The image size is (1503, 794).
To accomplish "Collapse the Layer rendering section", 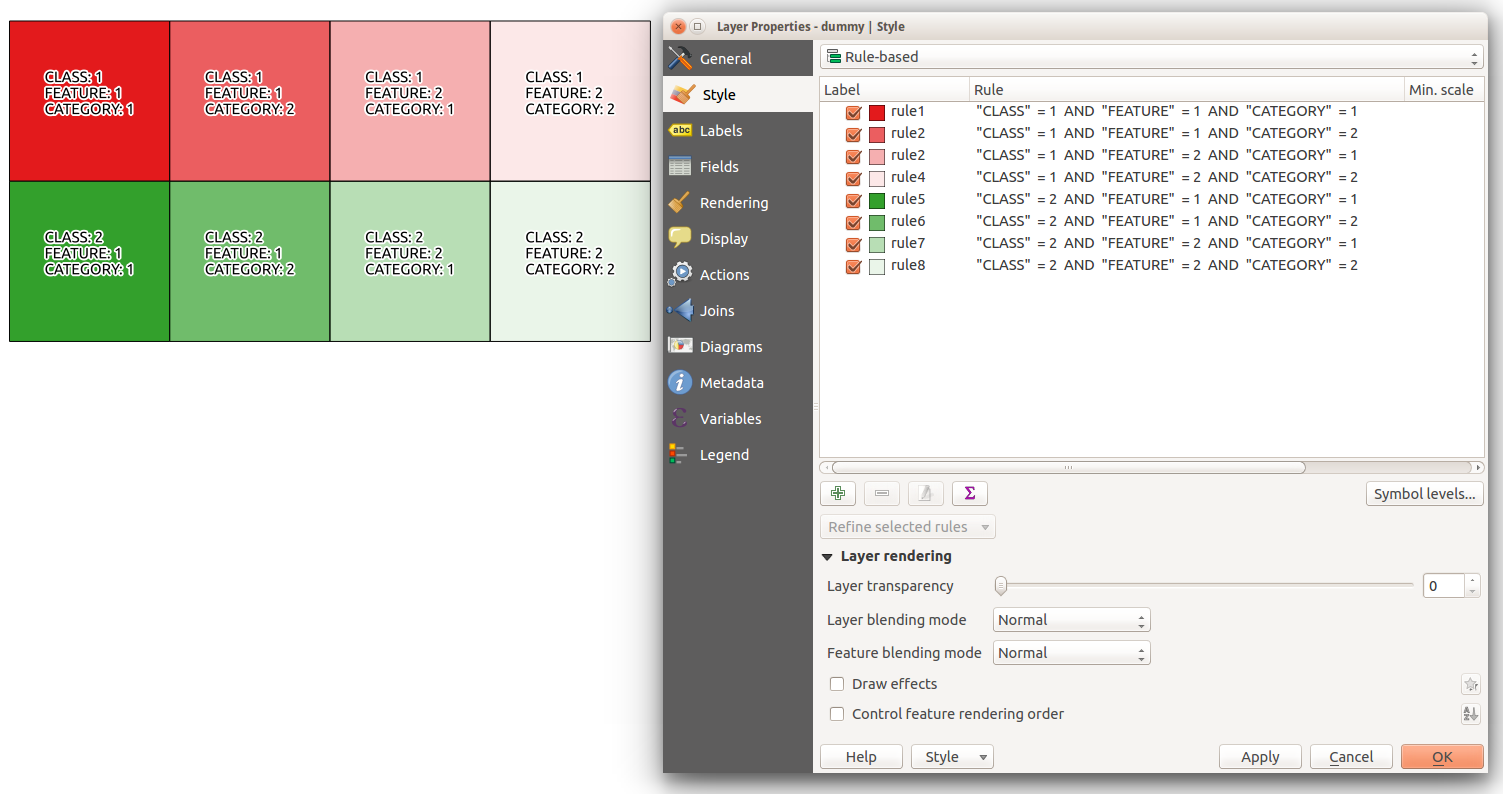I will point(827,557).
